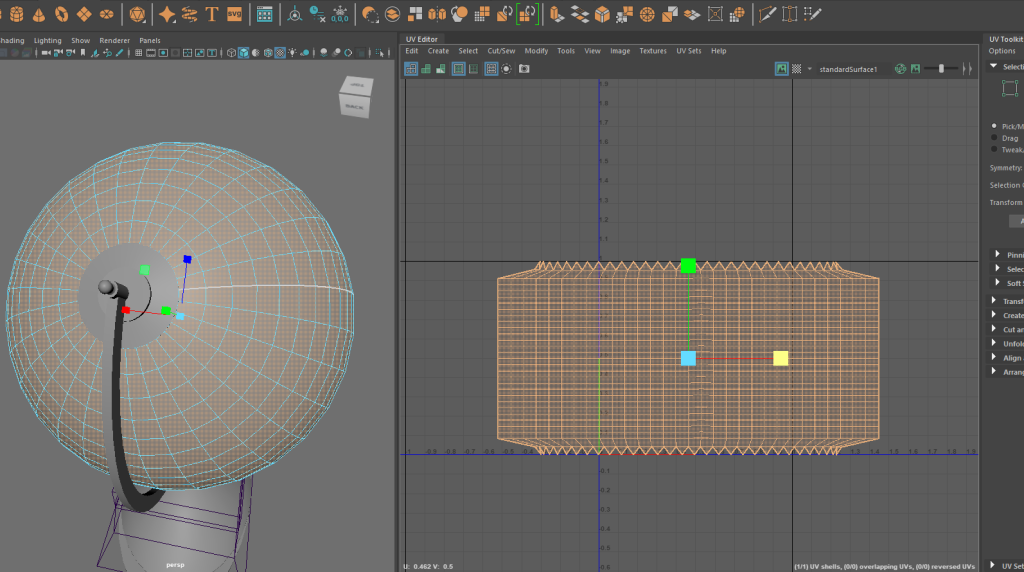Open the viewport Panels menu
Screen dimensions: 1024x572
click(x=150, y=40)
